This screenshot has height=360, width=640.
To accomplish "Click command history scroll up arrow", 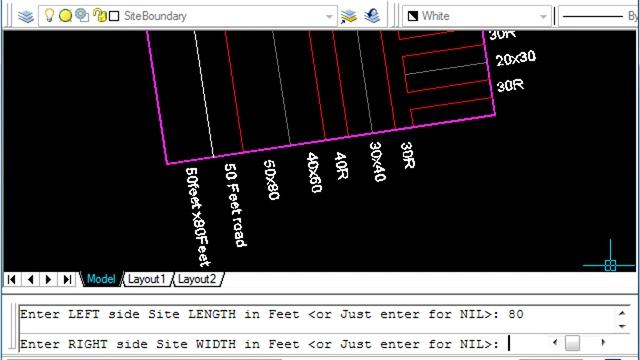I will [622, 313].
